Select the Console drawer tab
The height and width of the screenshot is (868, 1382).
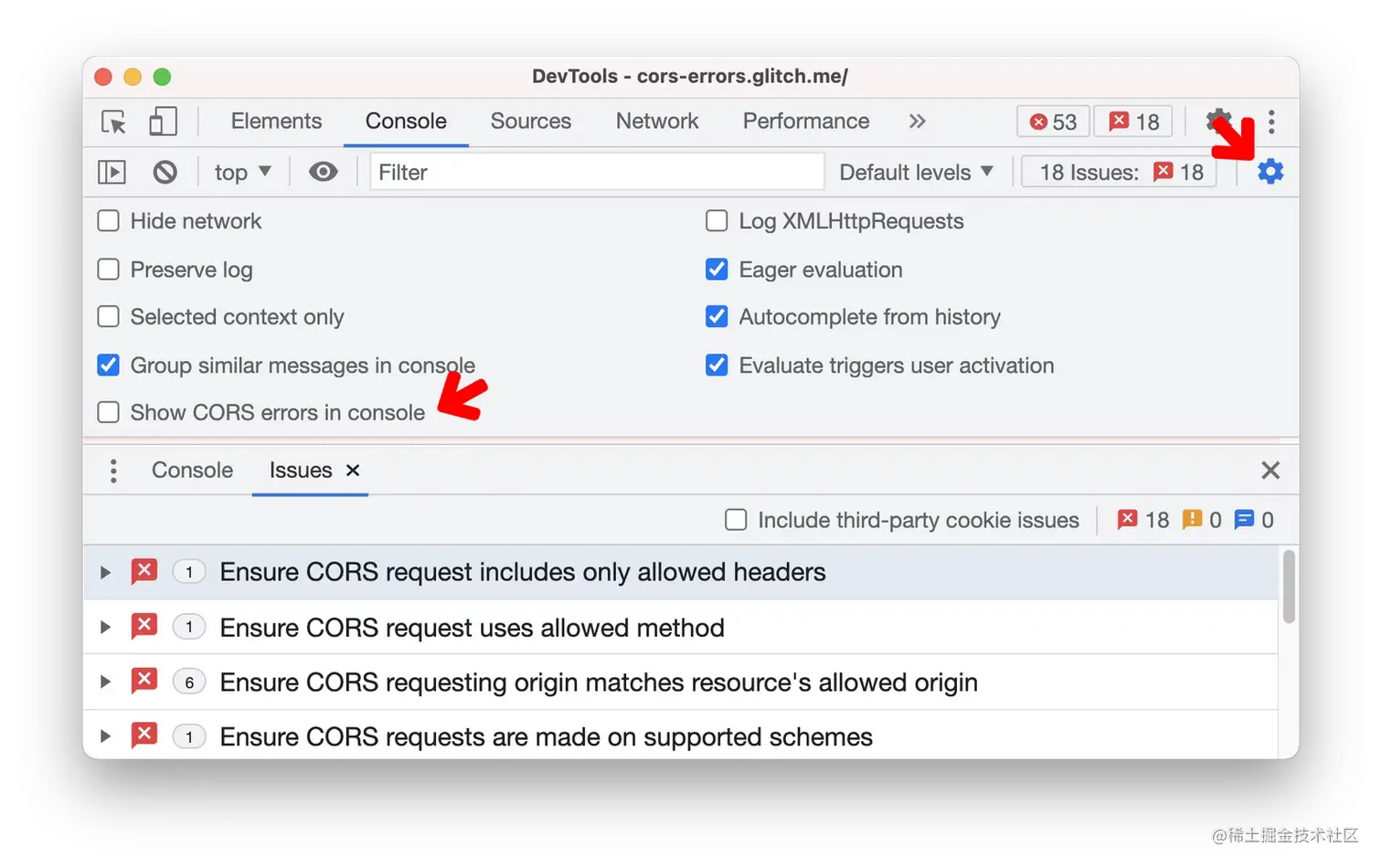pos(192,471)
